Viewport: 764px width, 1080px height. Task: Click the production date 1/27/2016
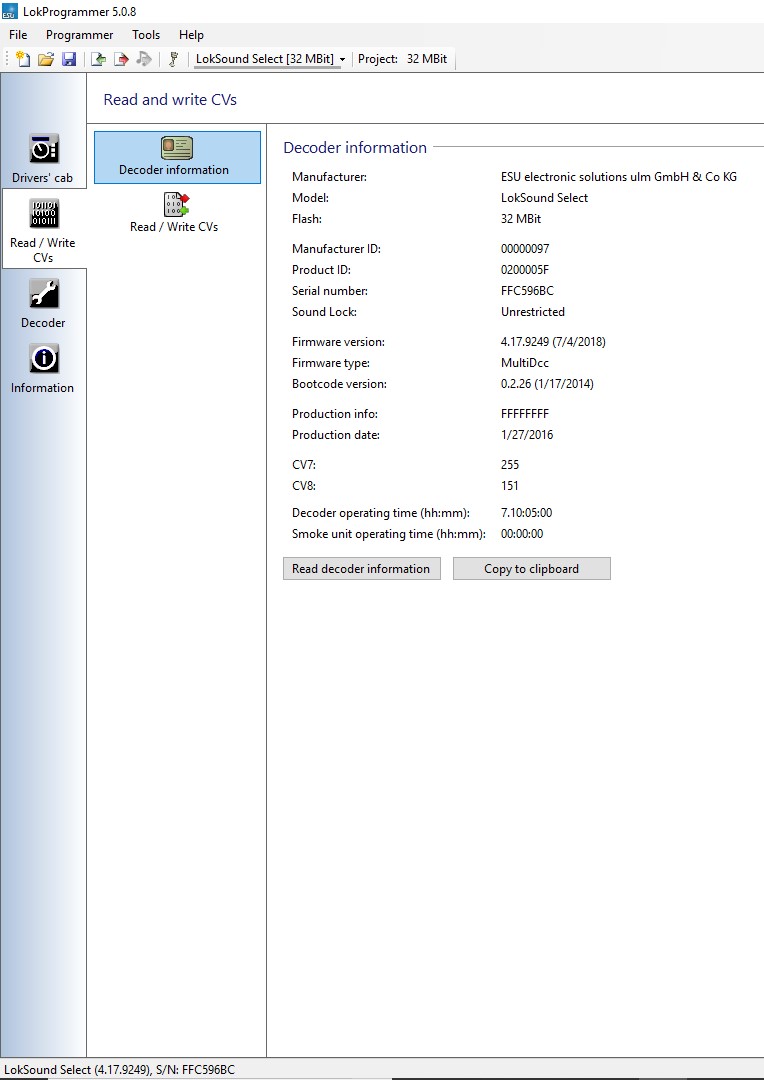click(x=527, y=435)
